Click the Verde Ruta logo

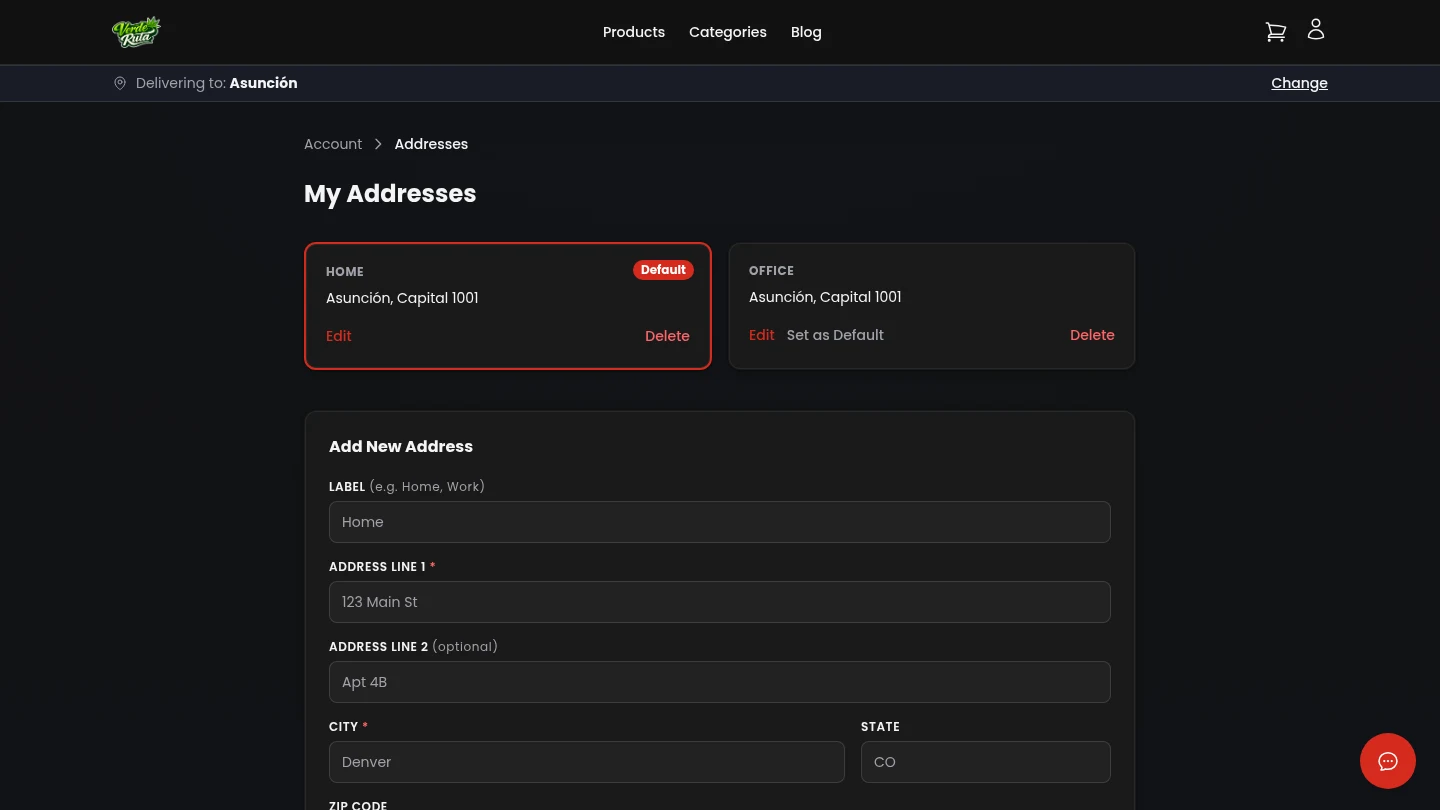(137, 31)
